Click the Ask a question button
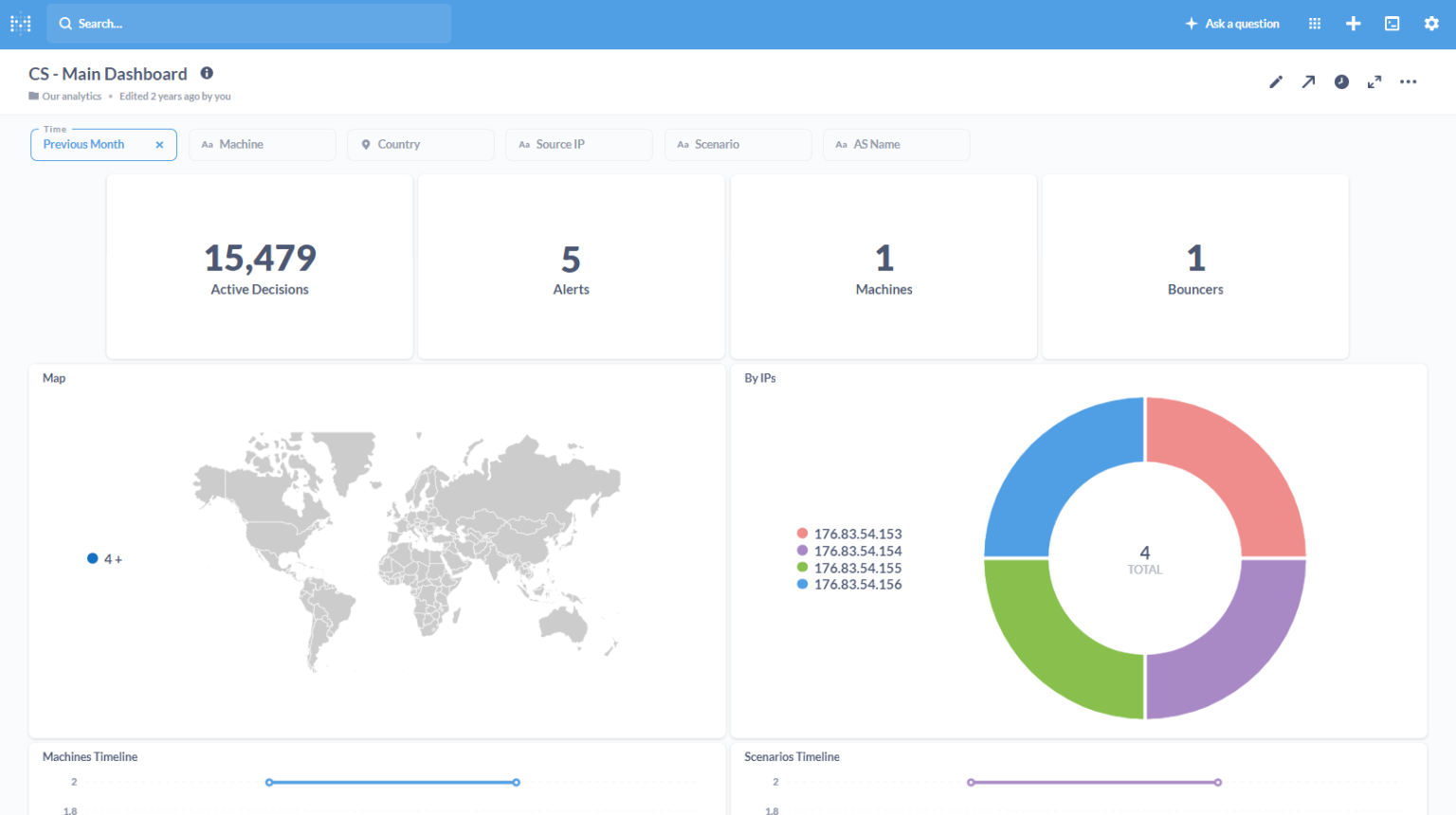 tap(1232, 23)
